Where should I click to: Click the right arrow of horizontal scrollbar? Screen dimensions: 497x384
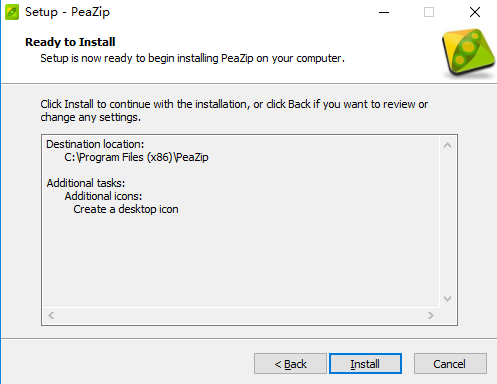(431, 315)
